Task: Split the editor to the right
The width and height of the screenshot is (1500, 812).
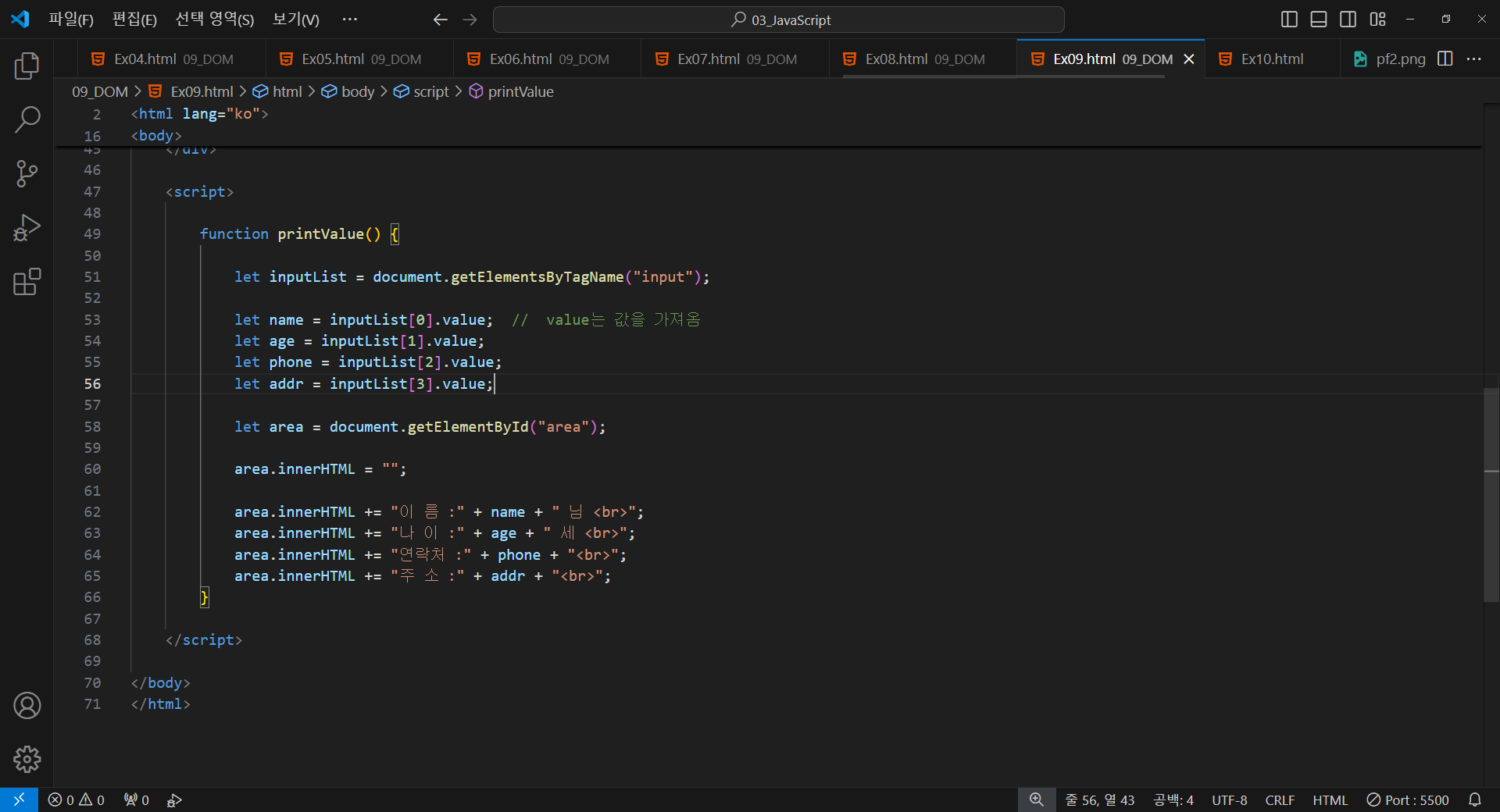Action: click(x=1445, y=59)
